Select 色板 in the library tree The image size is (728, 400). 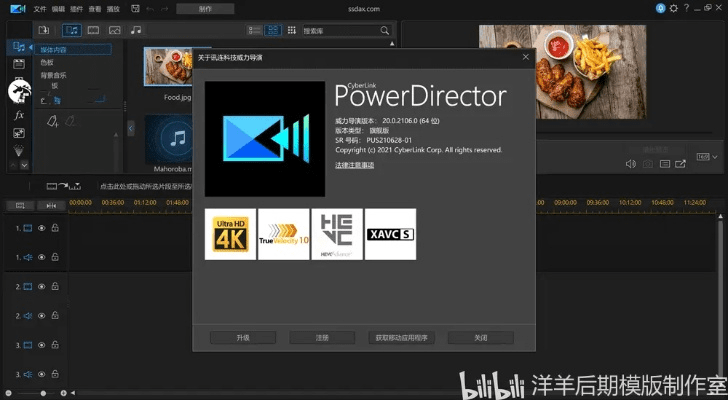pos(47,62)
